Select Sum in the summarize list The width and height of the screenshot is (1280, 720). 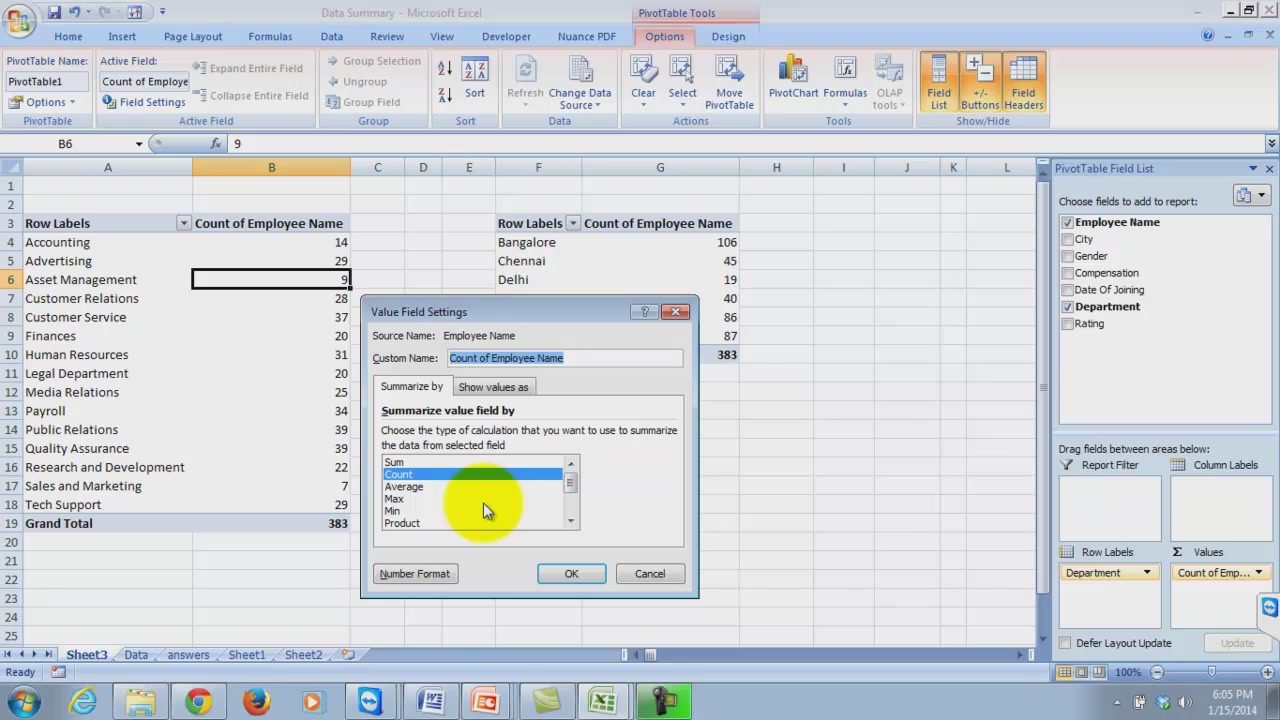[x=473, y=462]
